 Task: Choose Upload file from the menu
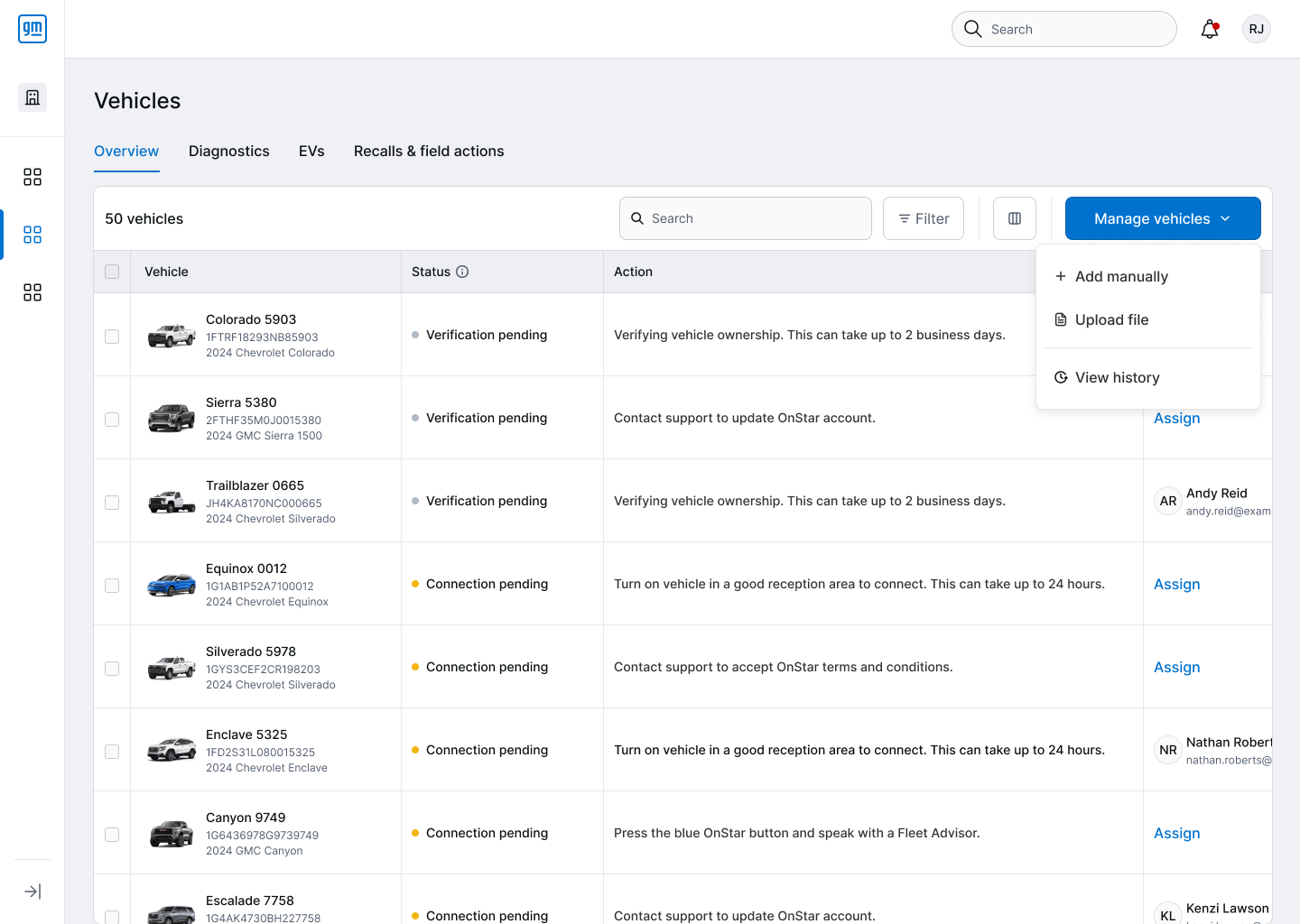click(x=1148, y=319)
